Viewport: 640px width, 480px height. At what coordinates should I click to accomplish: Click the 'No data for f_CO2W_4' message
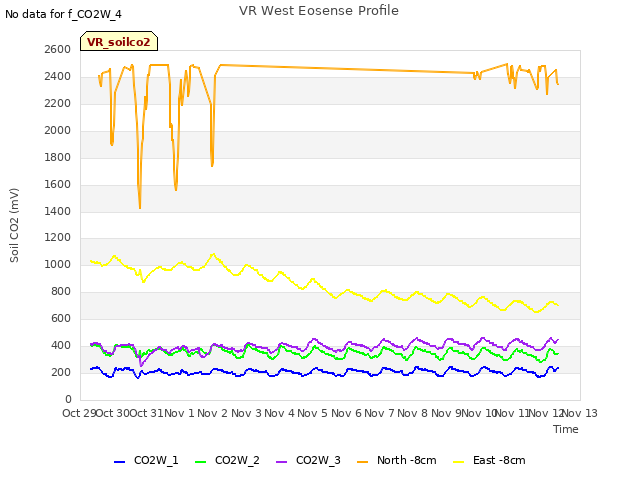63,14
